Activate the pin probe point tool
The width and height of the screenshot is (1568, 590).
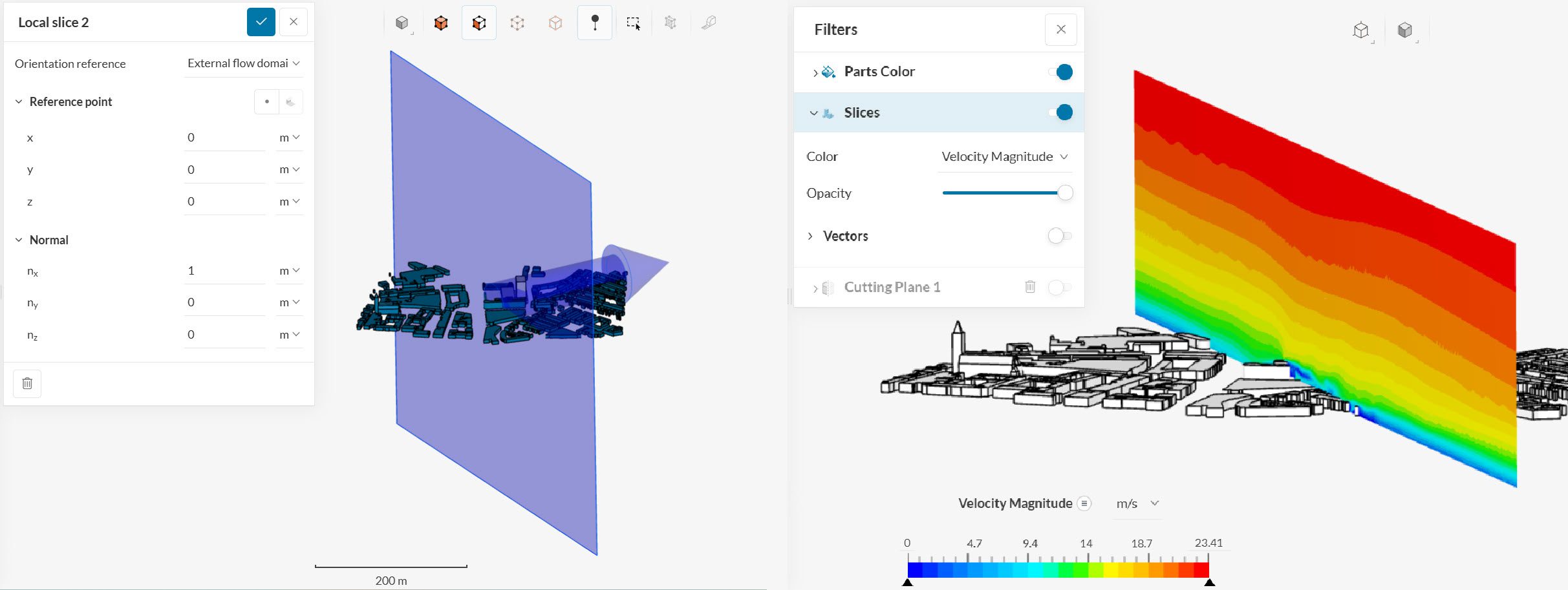(595, 23)
